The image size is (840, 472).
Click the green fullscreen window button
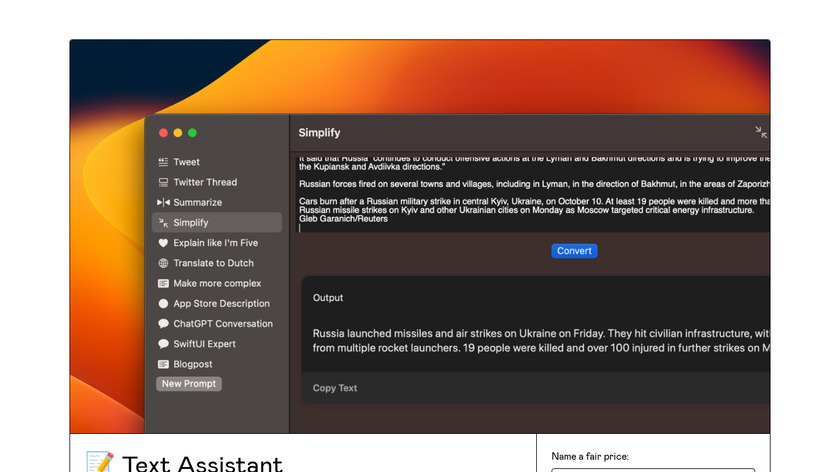(x=192, y=133)
